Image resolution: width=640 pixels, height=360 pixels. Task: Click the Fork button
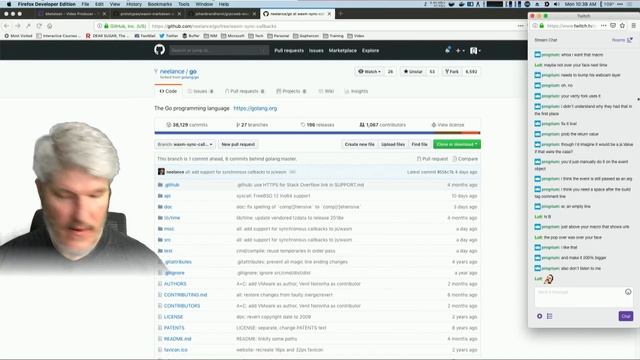pos(452,71)
